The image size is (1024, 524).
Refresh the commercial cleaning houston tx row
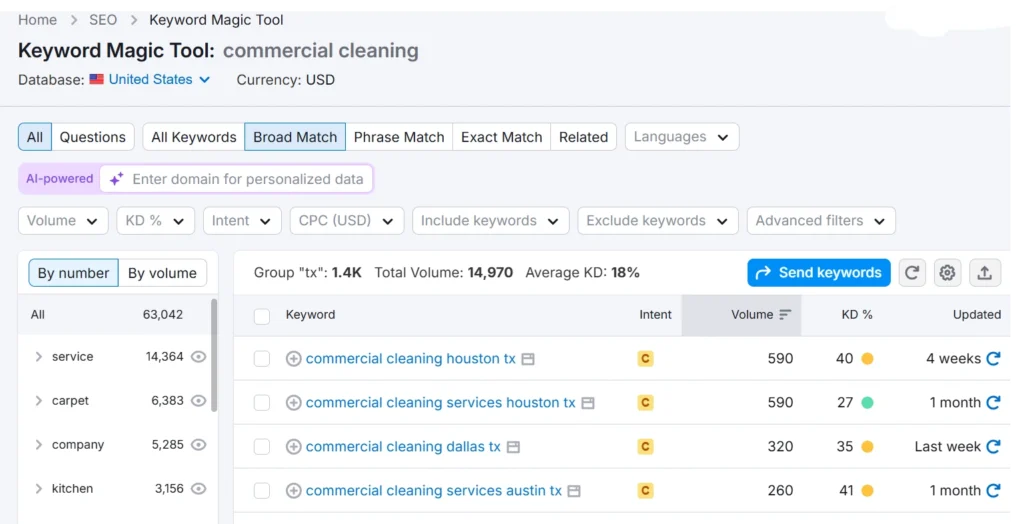pyautogui.click(x=993, y=359)
